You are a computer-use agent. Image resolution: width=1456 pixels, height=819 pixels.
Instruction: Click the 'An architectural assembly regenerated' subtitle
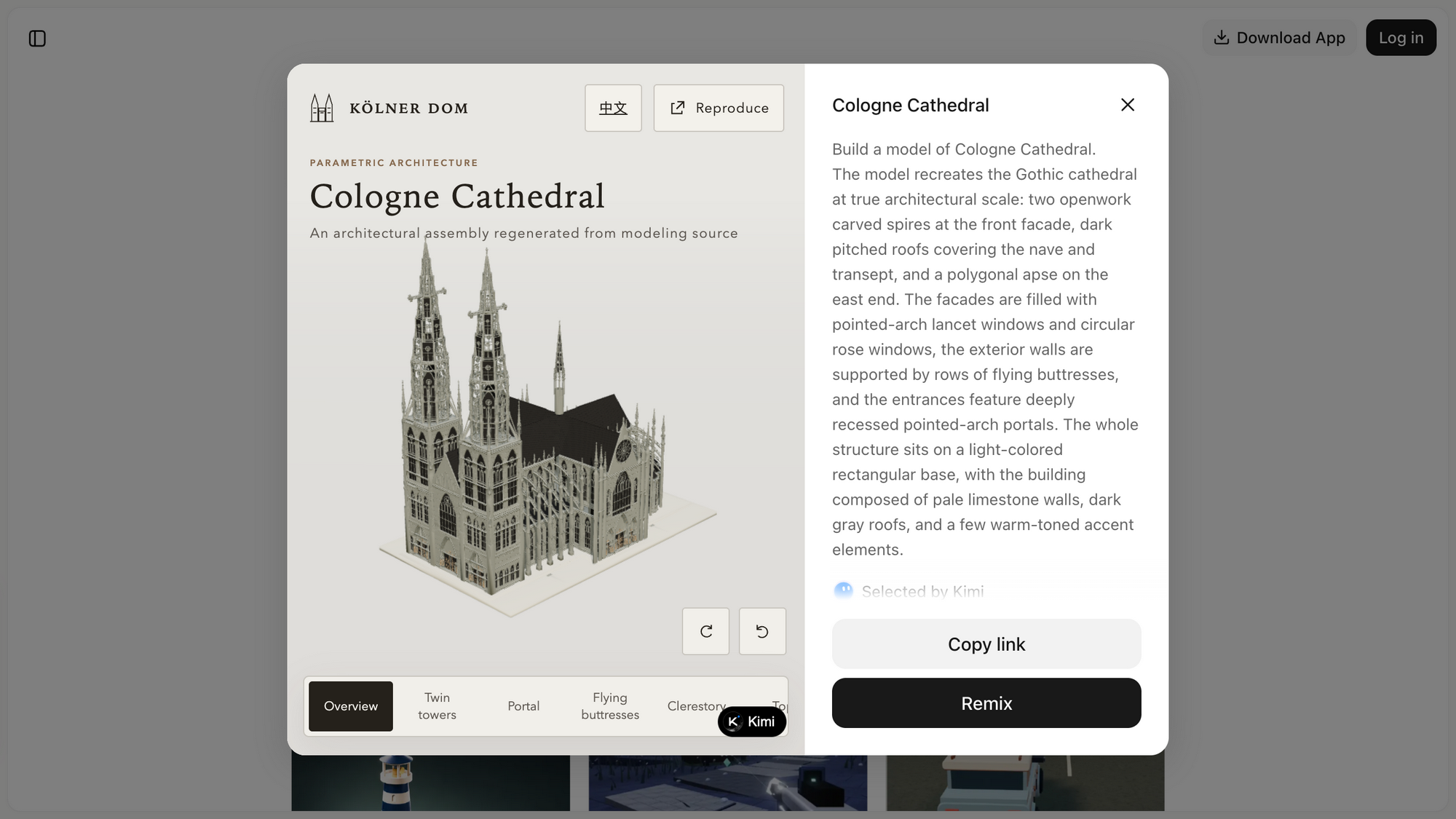click(523, 233)
